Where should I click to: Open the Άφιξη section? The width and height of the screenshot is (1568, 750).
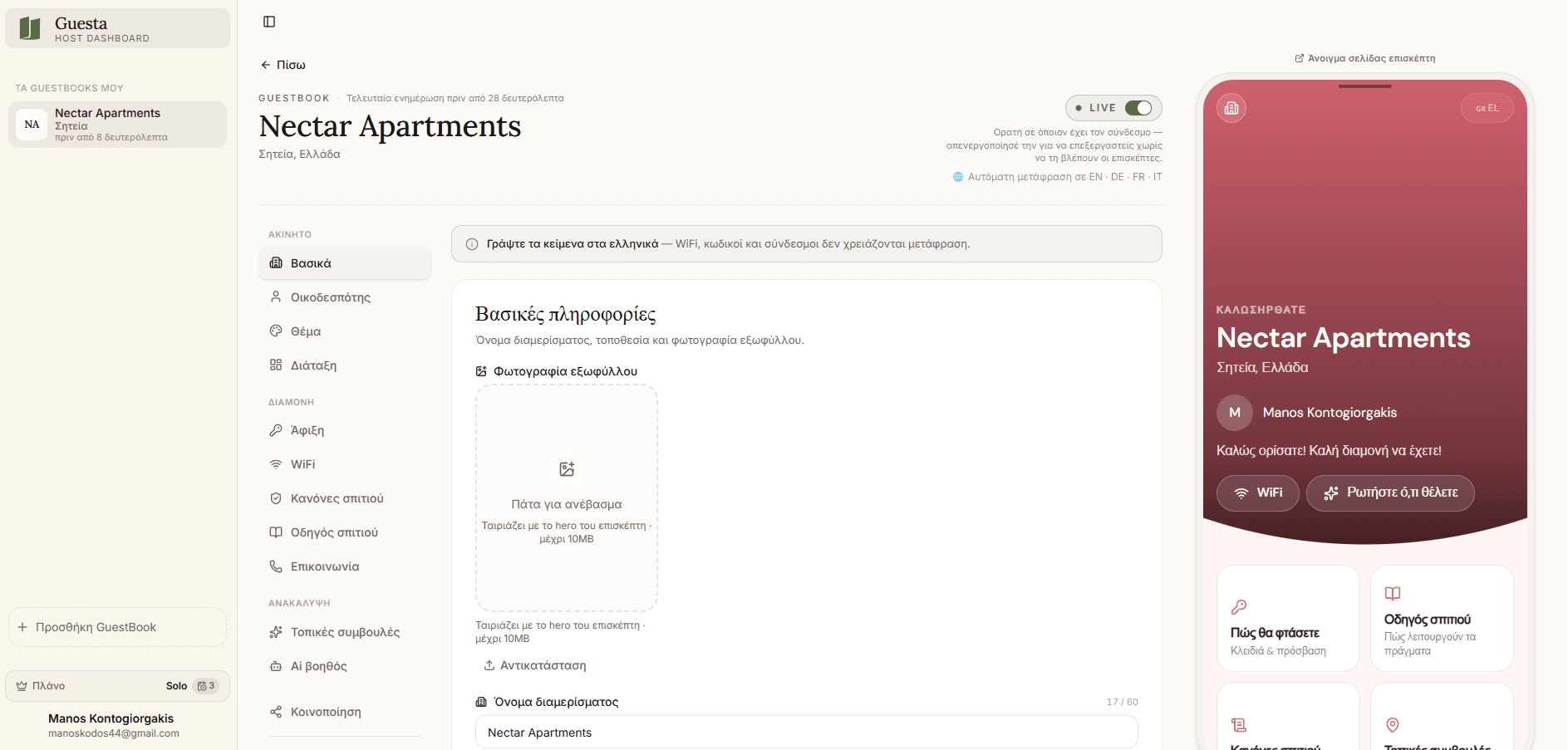[345, 430]
